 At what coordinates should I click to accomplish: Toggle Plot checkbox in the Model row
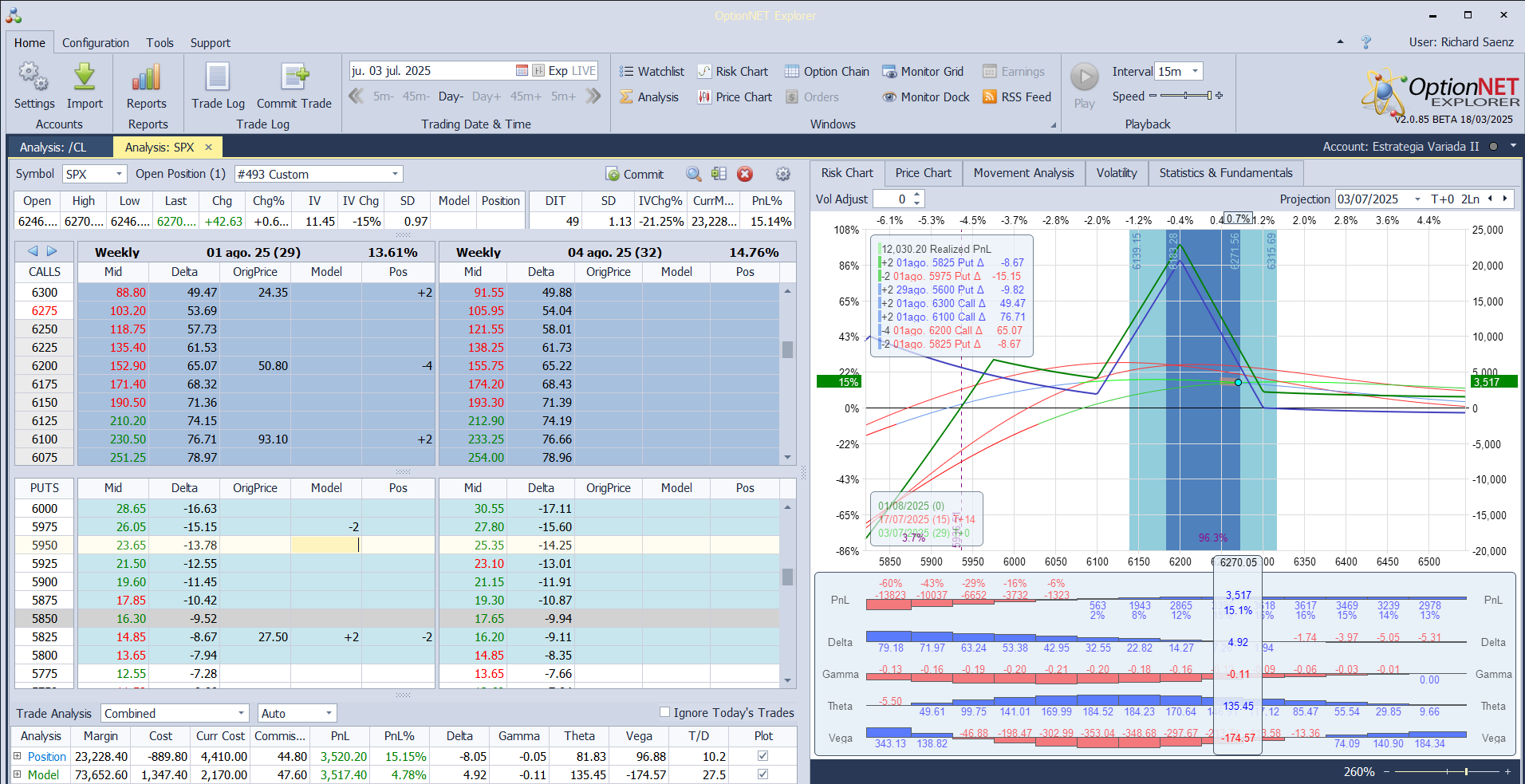click(763, 774)
